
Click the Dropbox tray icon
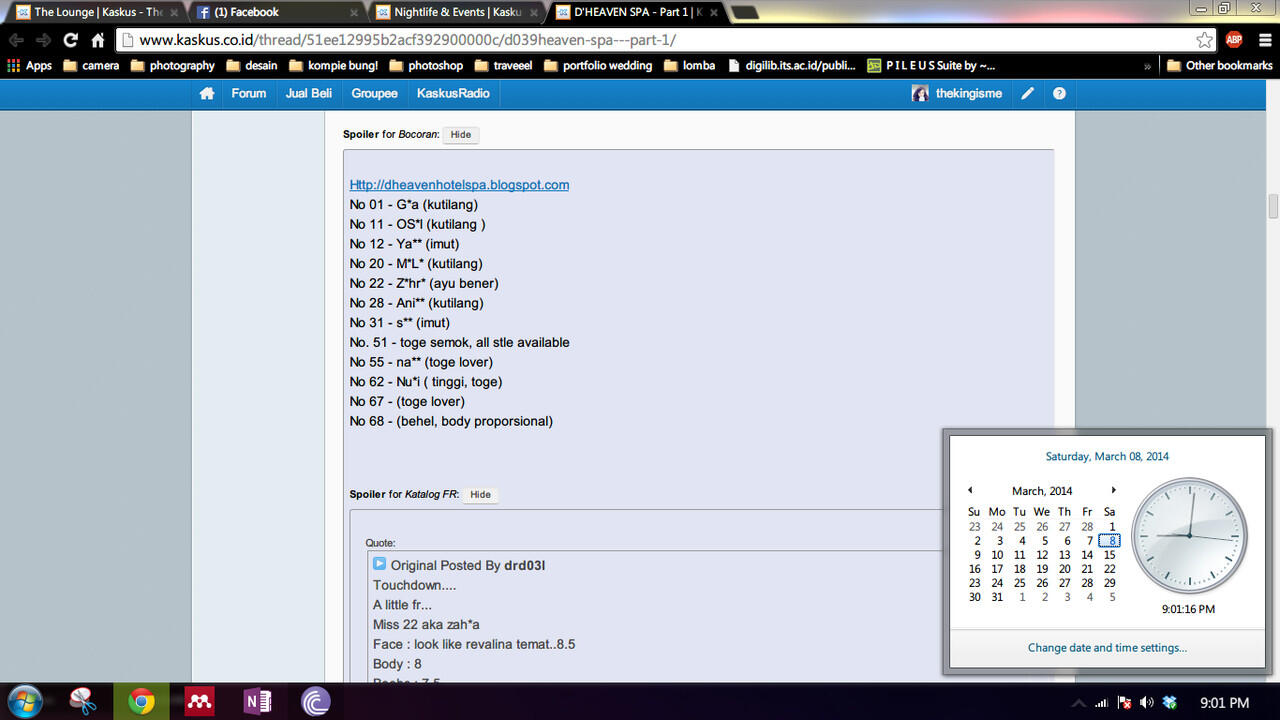1170,703
